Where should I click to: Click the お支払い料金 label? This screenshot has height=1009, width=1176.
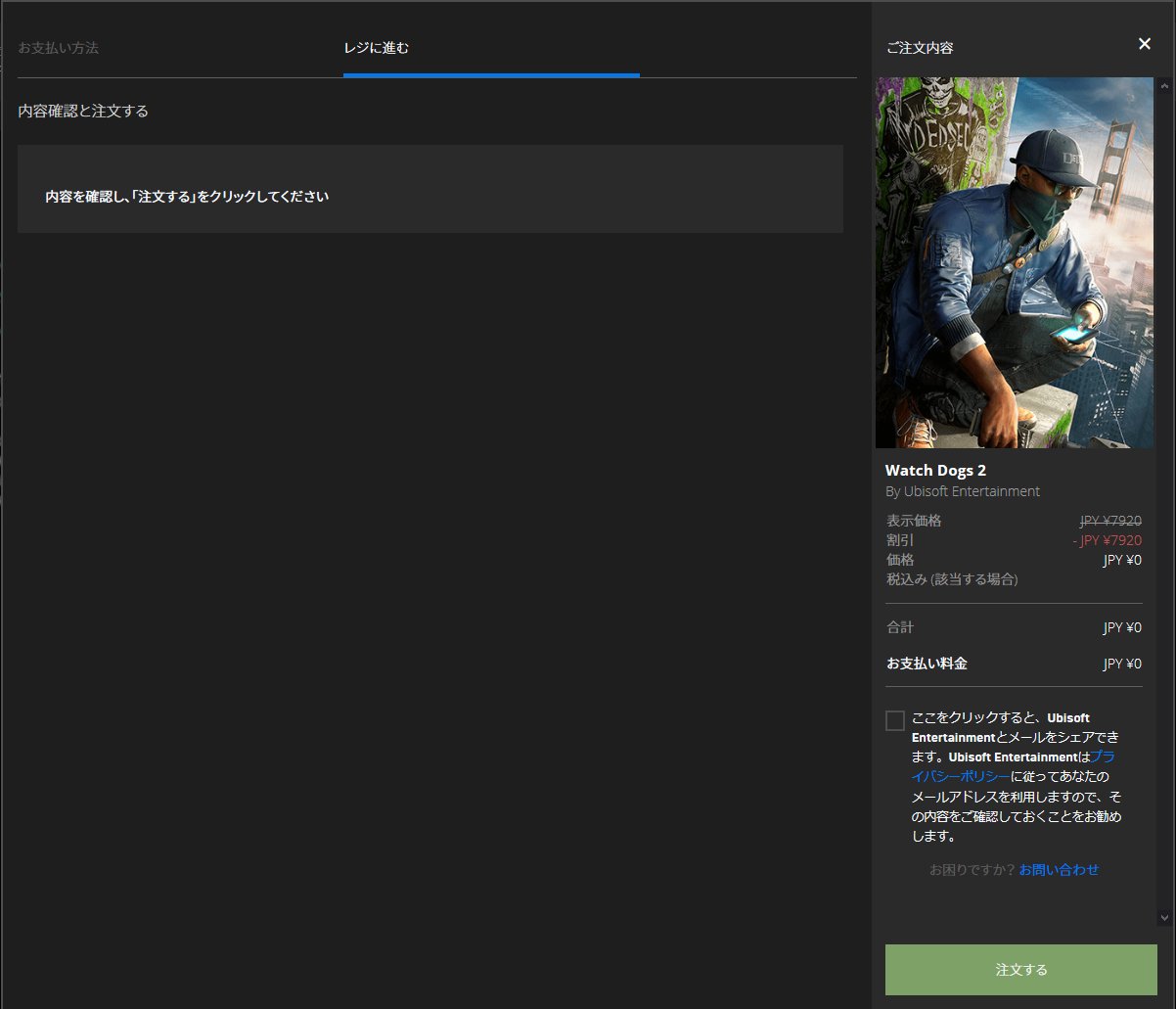coord(927,664)
